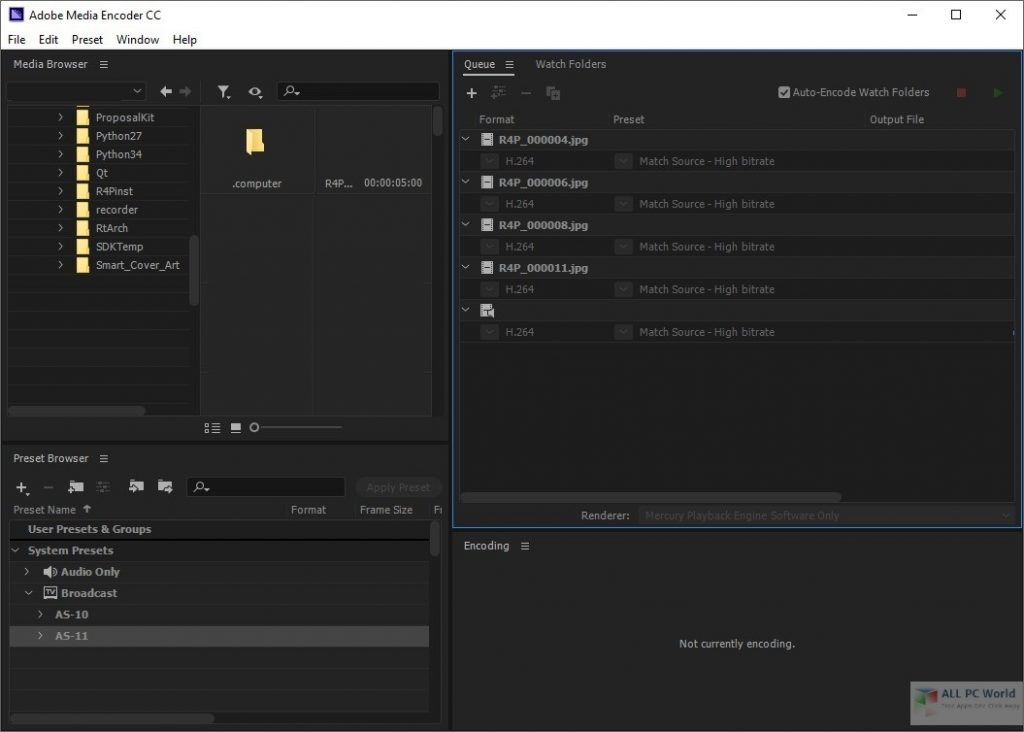Open the preset dropdown for R4P_000004.jpg
This screenshot has height=732, width=1024.
point(623,161)
